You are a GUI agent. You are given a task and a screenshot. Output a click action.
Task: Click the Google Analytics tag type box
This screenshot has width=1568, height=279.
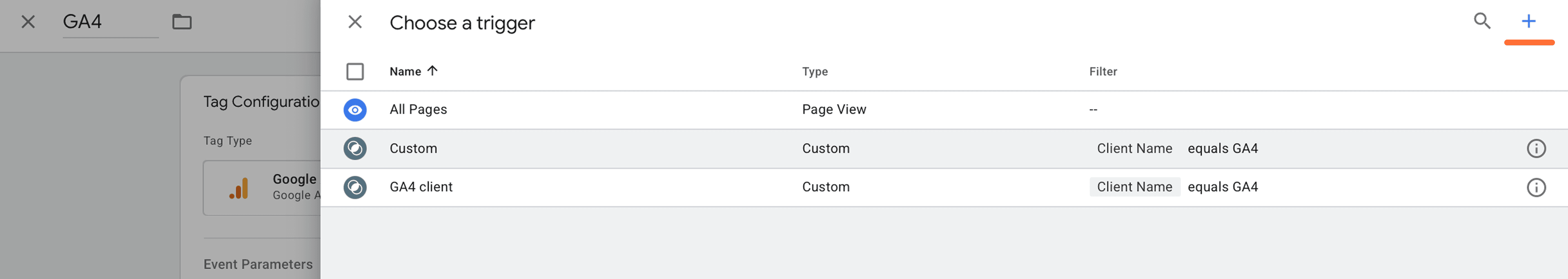pos(262,188)
